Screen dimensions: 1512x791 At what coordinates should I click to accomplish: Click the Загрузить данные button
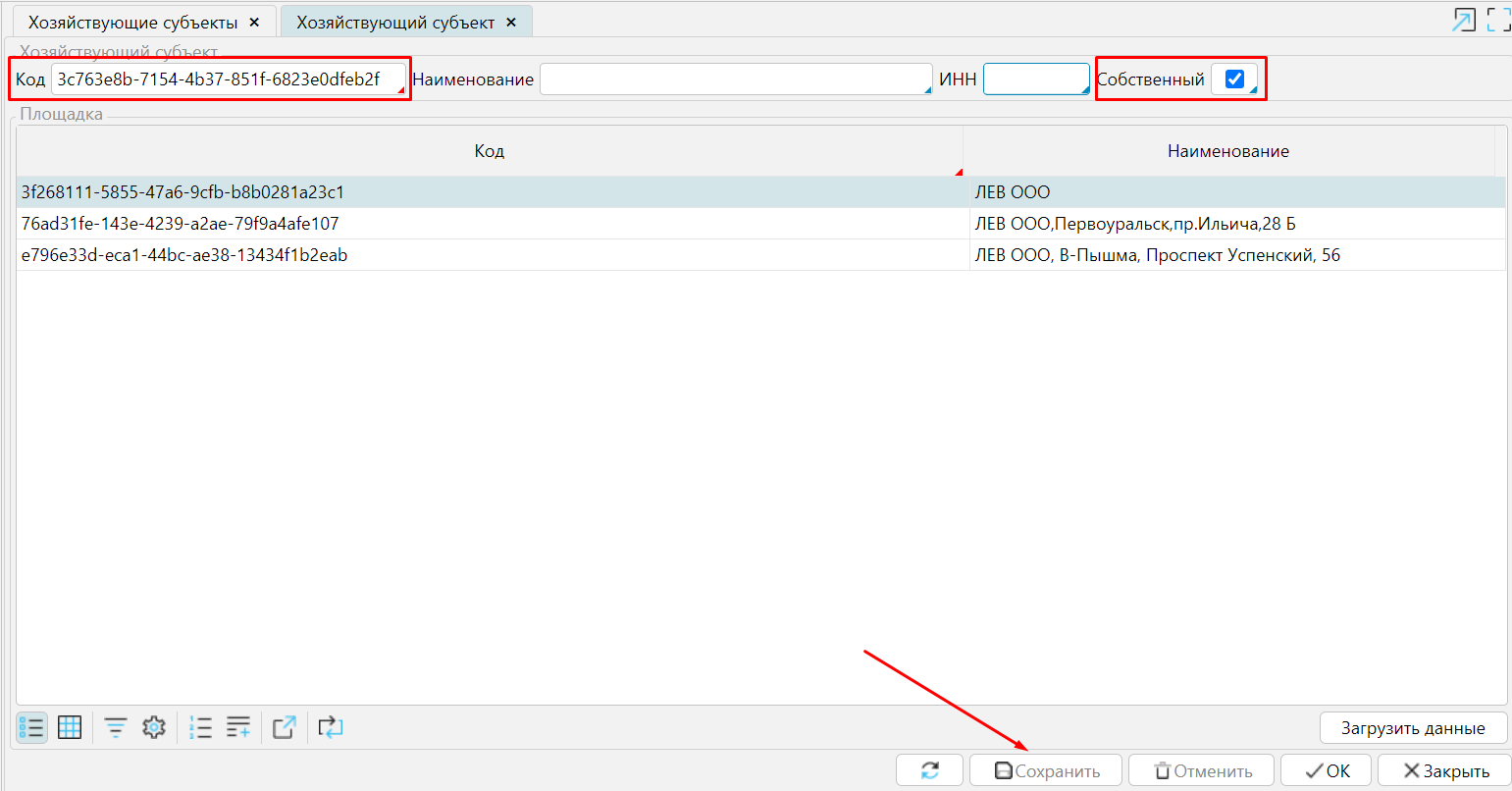tap(1413, 728)
